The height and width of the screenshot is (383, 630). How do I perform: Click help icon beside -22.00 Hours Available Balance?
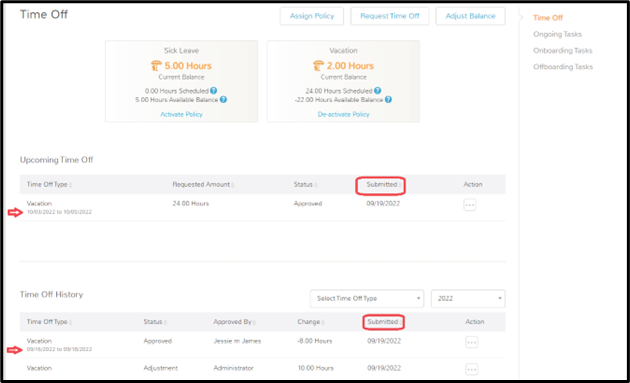[x=388, y=99]
